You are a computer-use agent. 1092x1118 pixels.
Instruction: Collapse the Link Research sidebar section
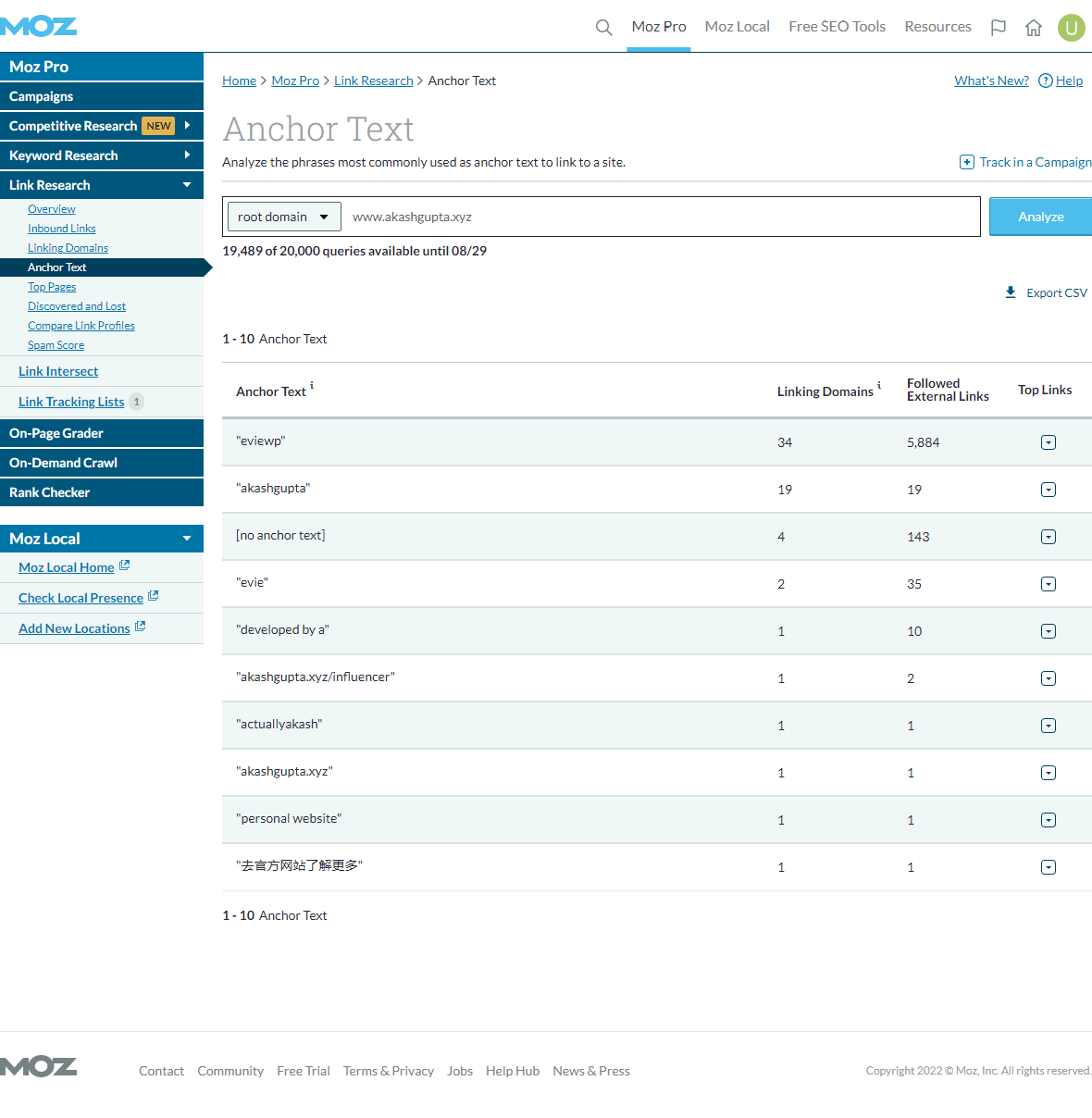[187, 185]
